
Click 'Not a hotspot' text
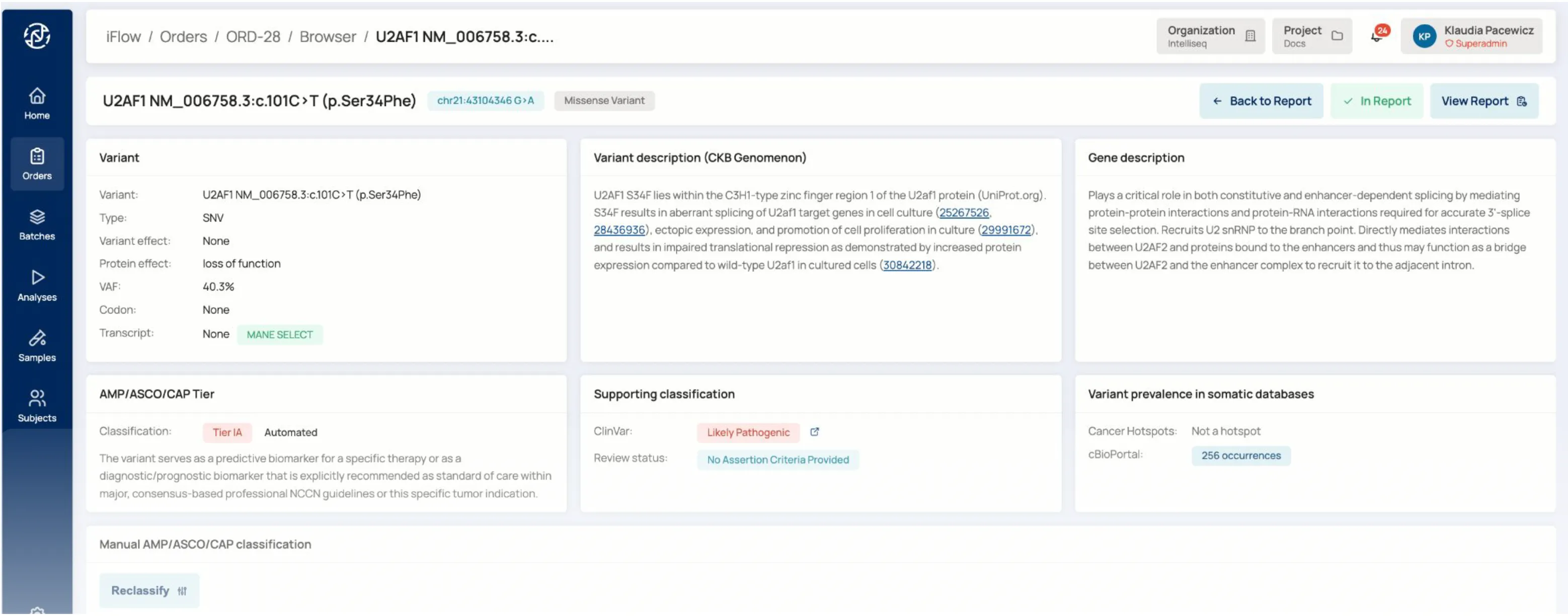tap(1226, 431)
